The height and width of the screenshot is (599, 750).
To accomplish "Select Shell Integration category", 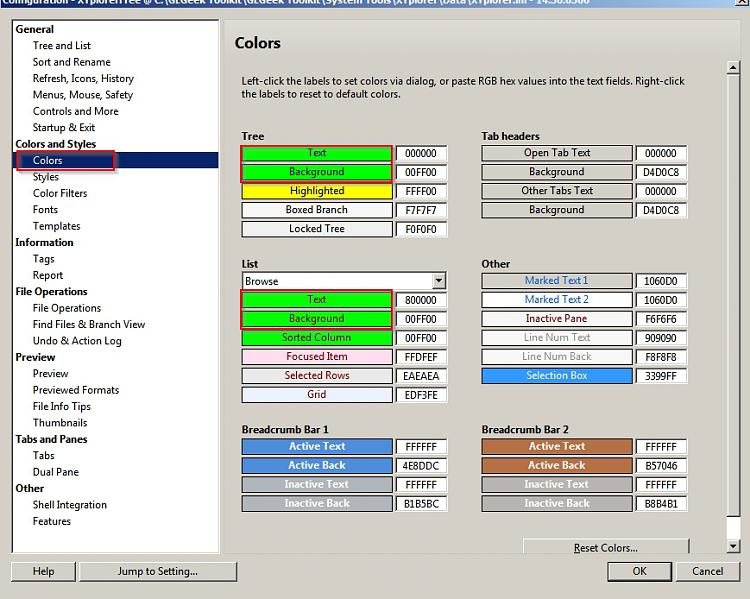I will tap(70, 505).
